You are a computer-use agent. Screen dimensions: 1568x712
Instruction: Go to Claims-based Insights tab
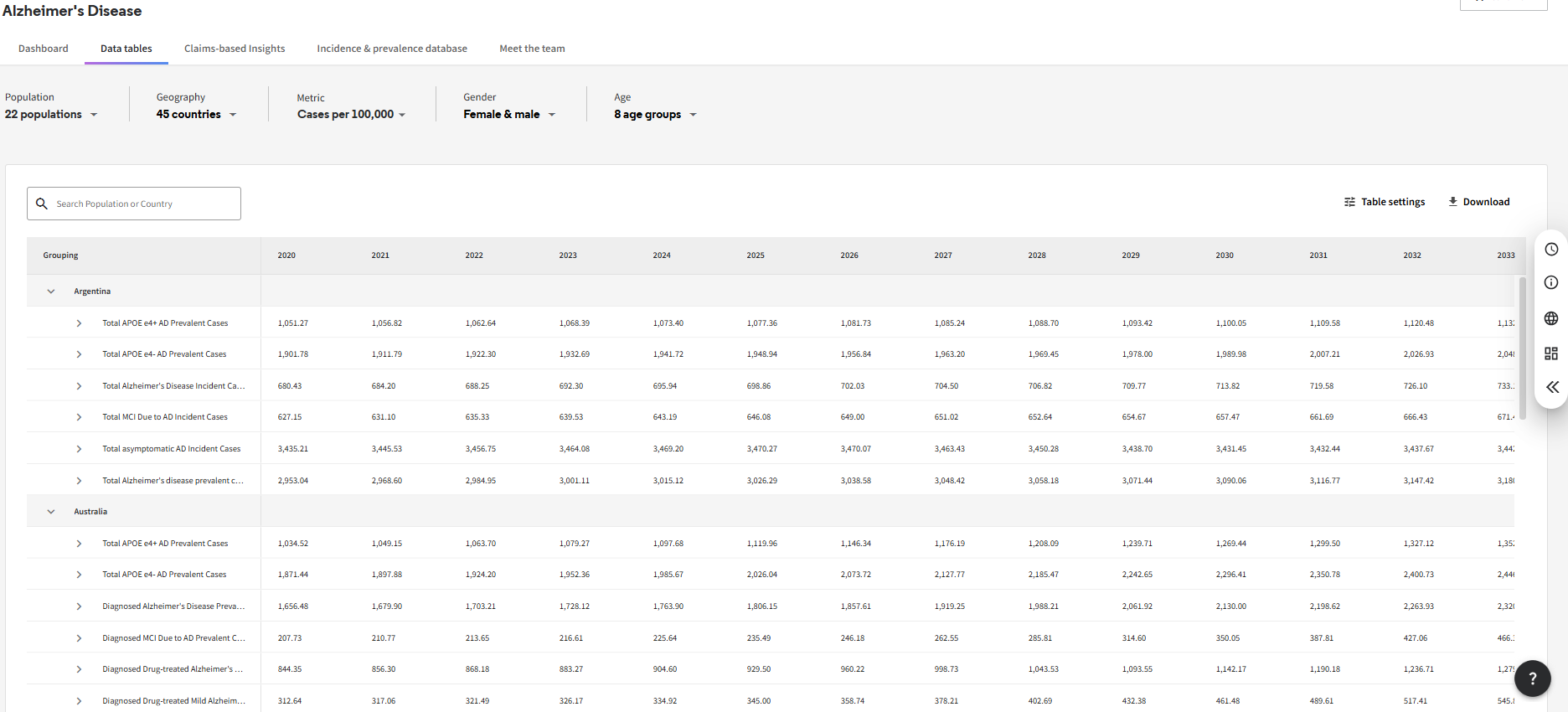click(235, 49)
